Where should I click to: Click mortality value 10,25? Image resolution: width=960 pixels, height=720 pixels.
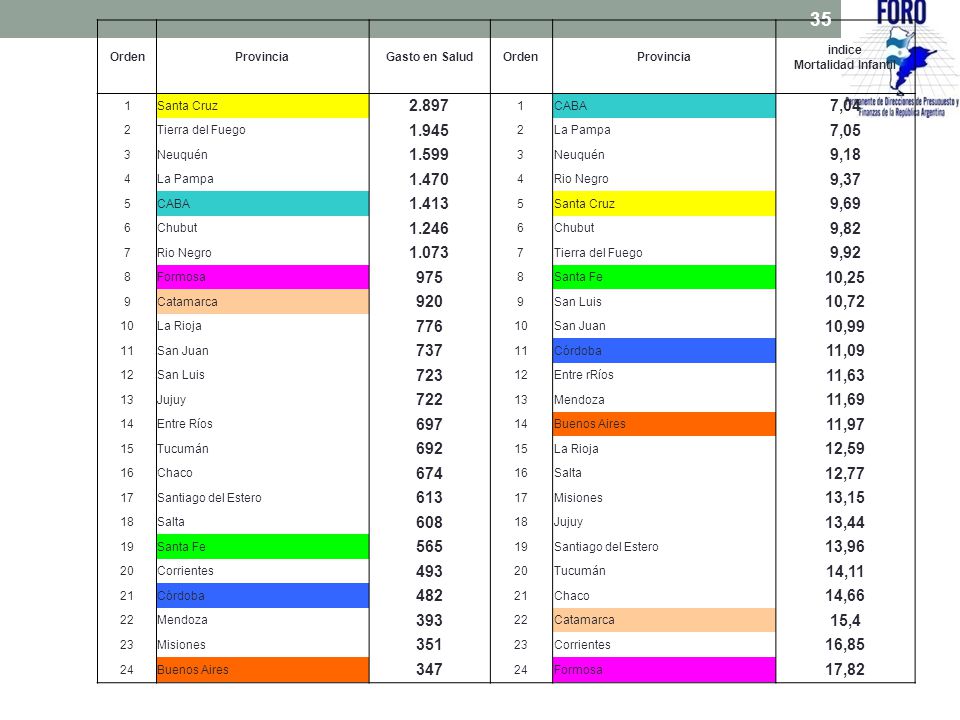pyautogui.click(x=845, y=277)
